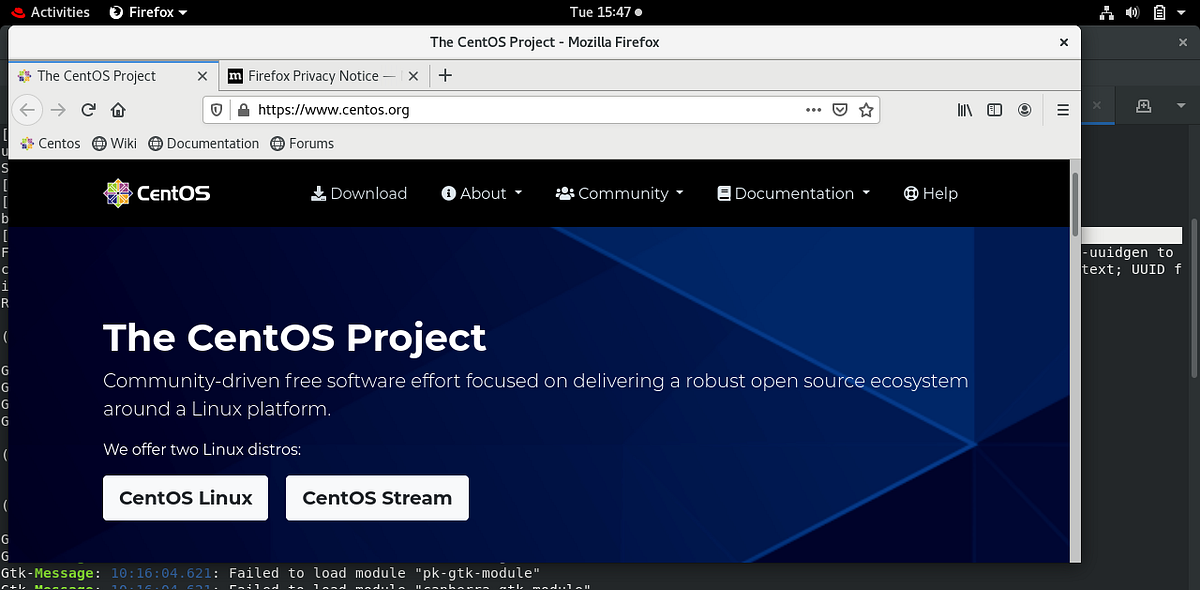Click upload icon in background window

pos(1144,106)
